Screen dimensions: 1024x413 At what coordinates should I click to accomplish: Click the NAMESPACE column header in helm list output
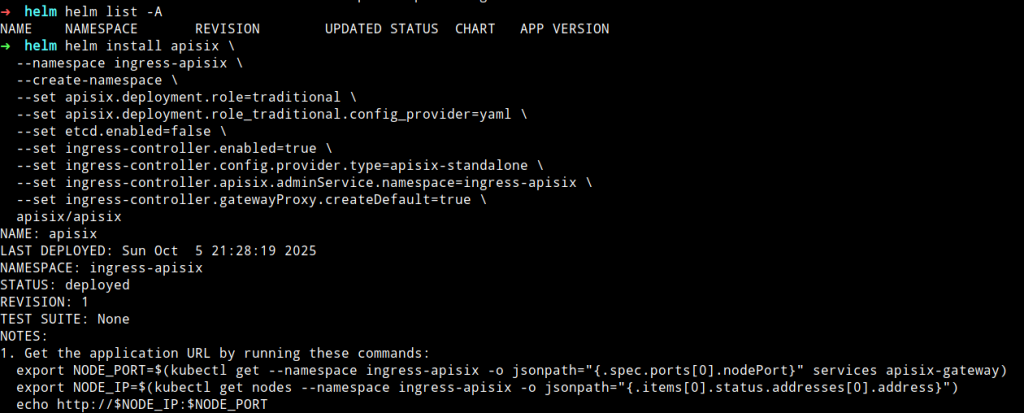pyautogui.click(x=101, y=29)
